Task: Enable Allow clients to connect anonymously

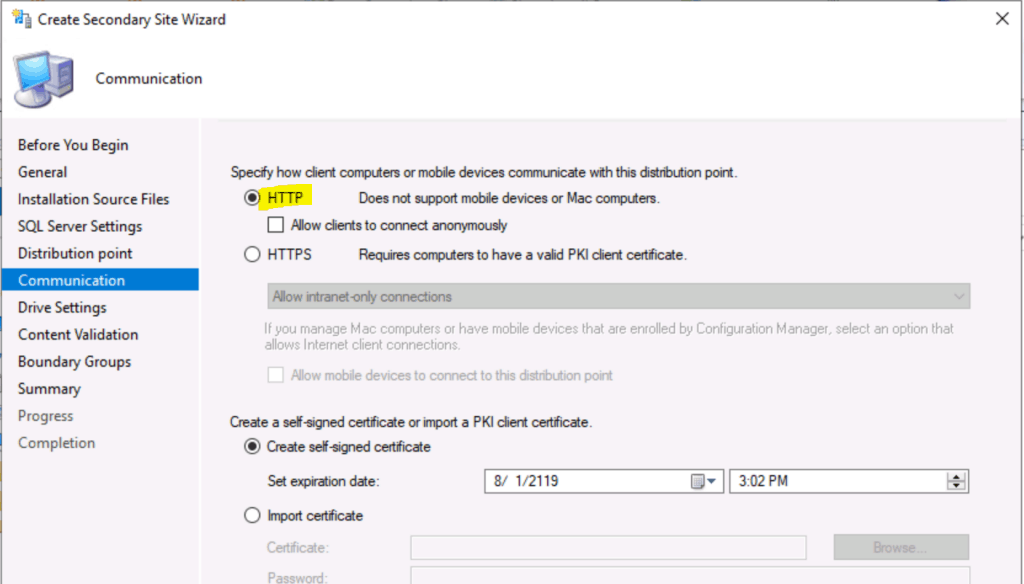Action: click(276, 225)
